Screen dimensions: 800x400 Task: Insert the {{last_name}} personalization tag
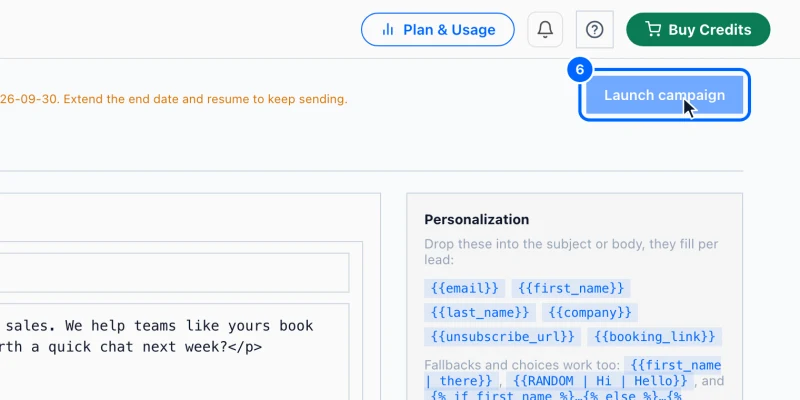click(x=480, y=312)
